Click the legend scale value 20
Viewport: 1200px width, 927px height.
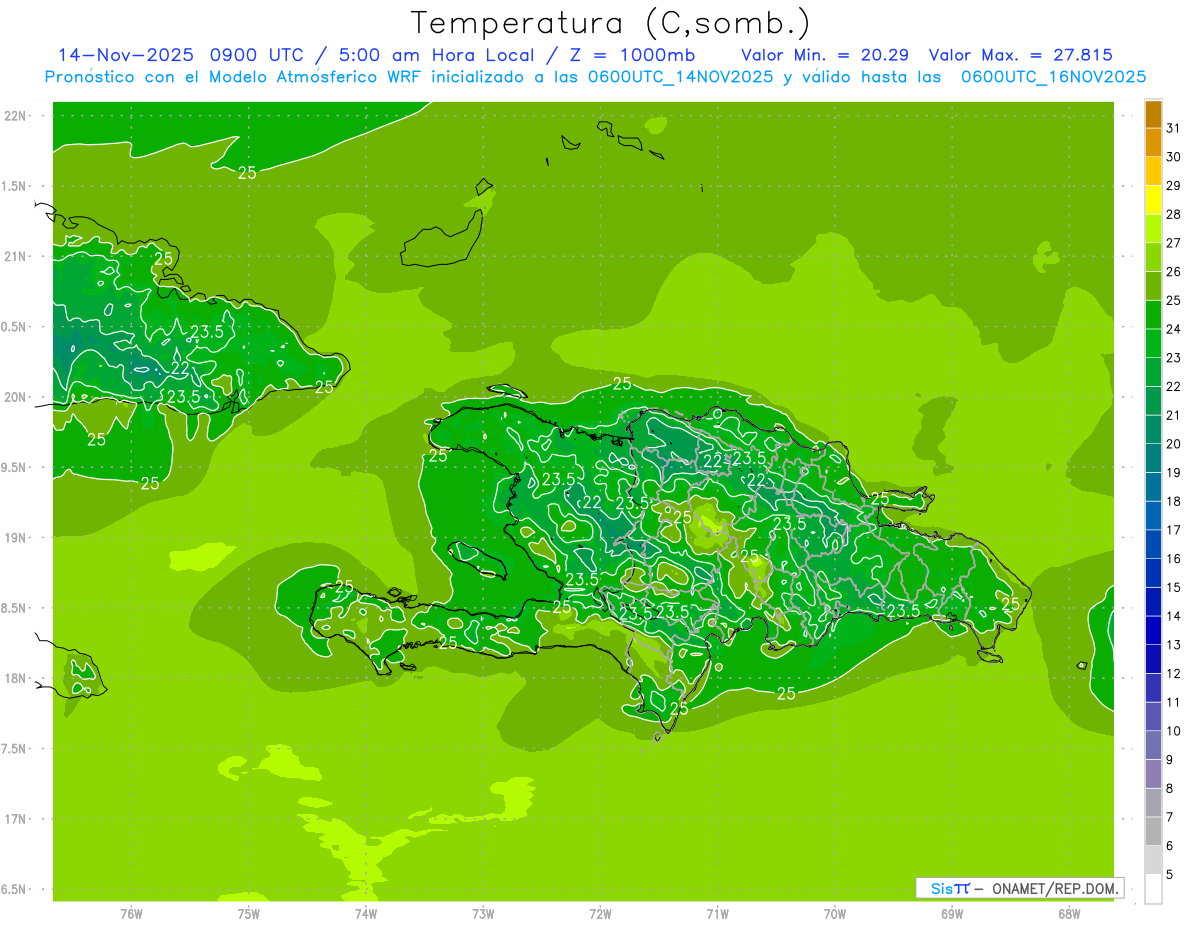click(x=1174, y=444)
